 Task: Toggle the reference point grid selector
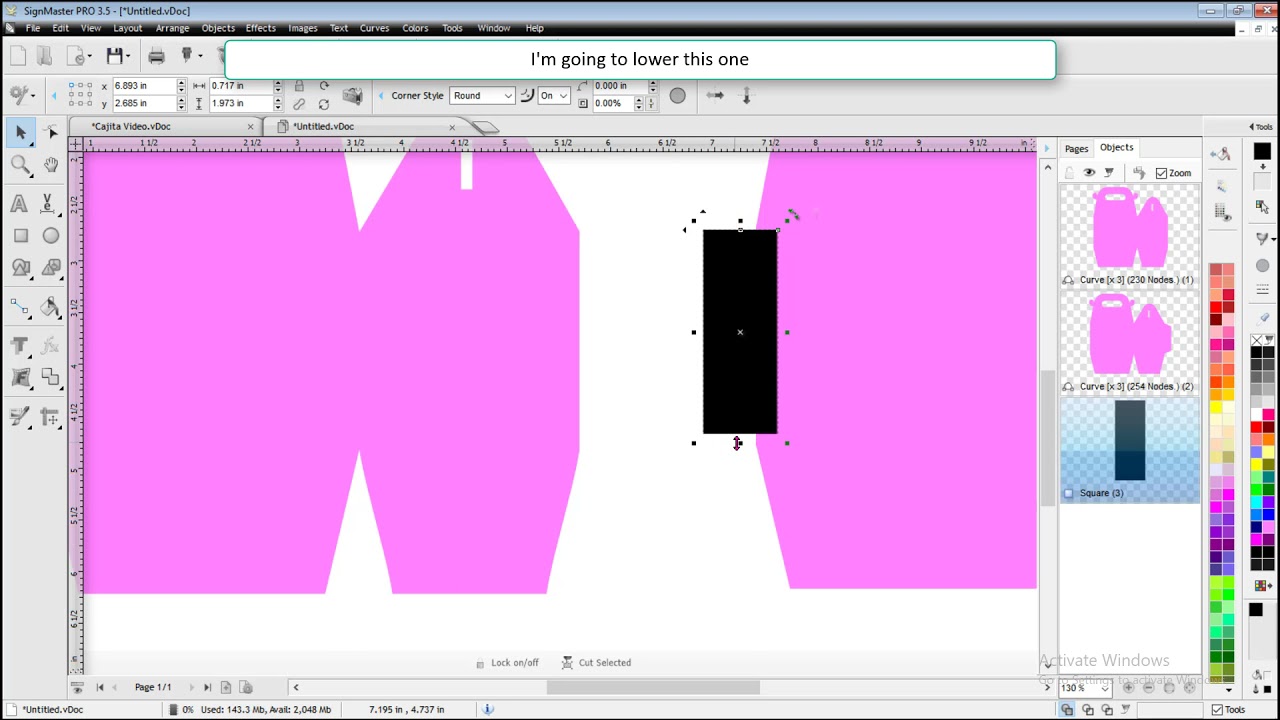click(81, 95)
